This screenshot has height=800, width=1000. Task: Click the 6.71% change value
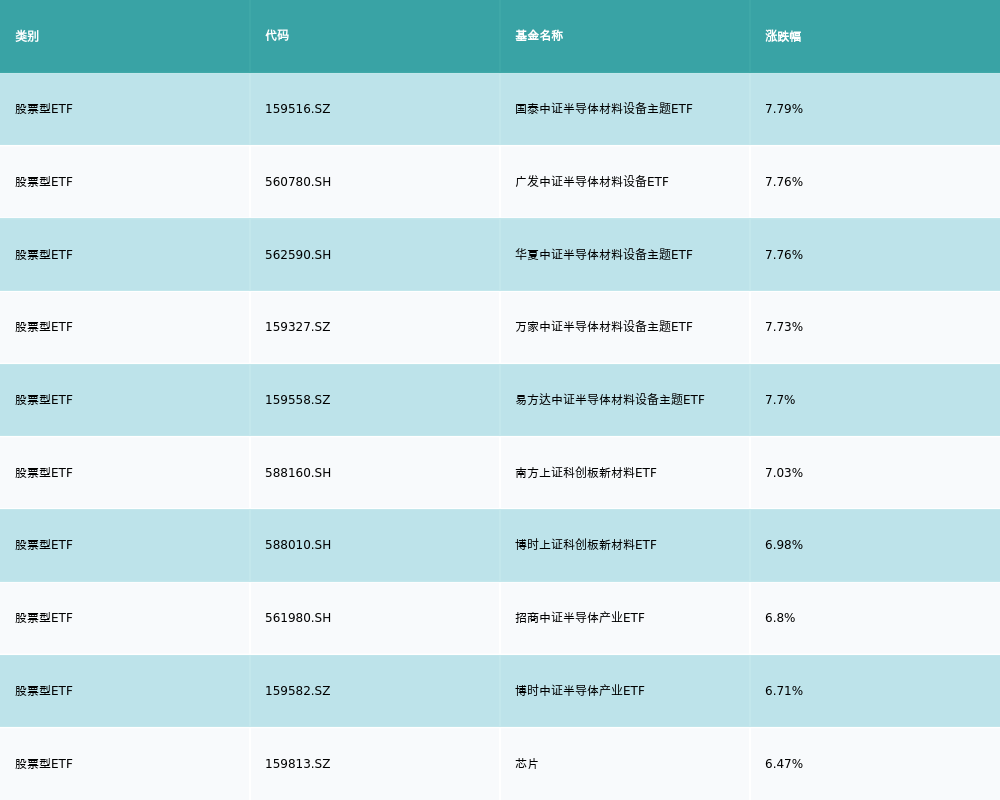[x=784, y=691]
